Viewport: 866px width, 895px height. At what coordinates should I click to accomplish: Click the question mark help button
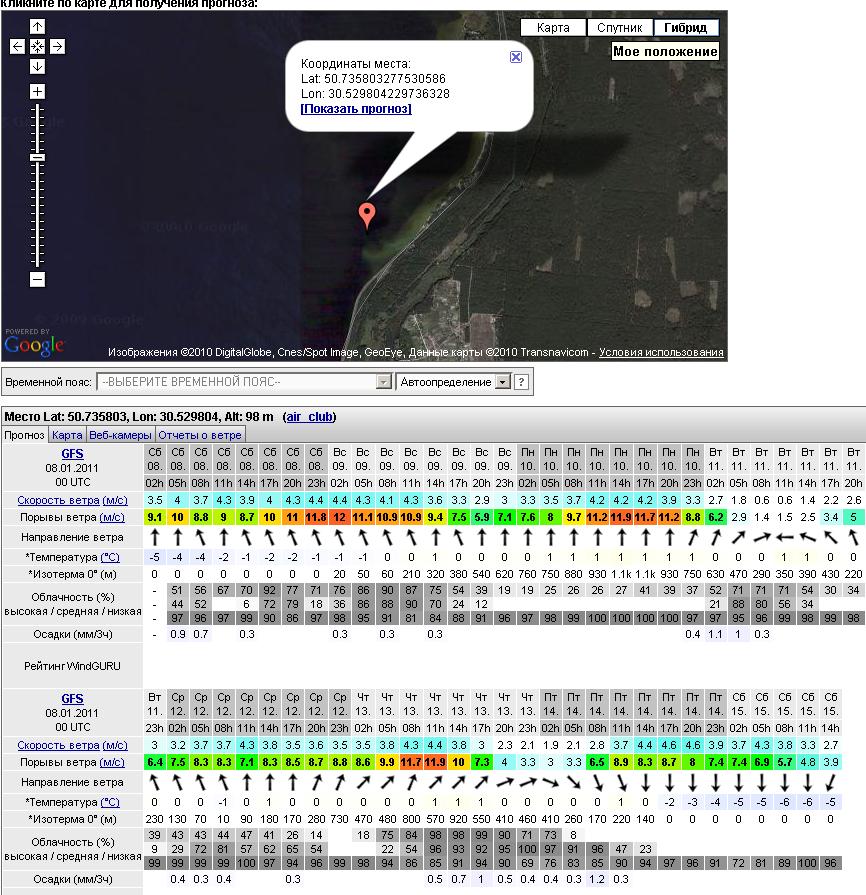(522, 382)
